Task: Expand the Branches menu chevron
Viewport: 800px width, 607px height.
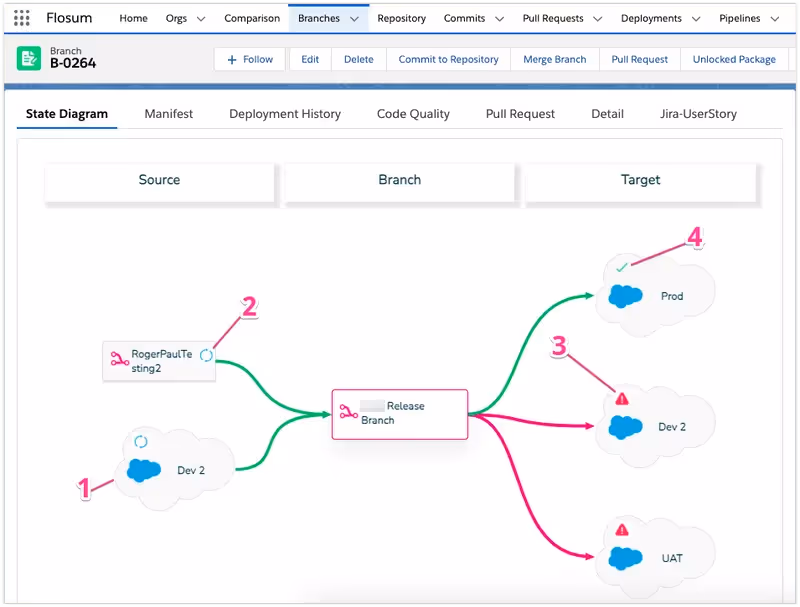Action: tap(354, 19)
